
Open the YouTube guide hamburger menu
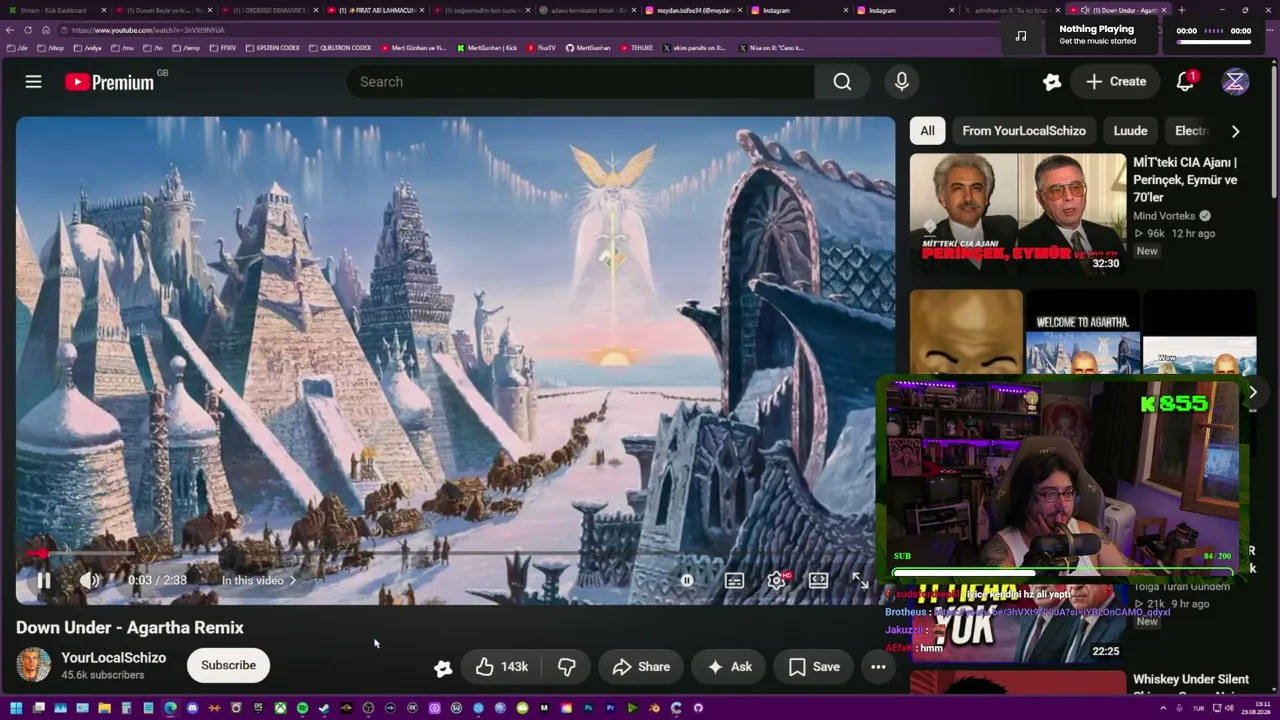tap(33, 82)
